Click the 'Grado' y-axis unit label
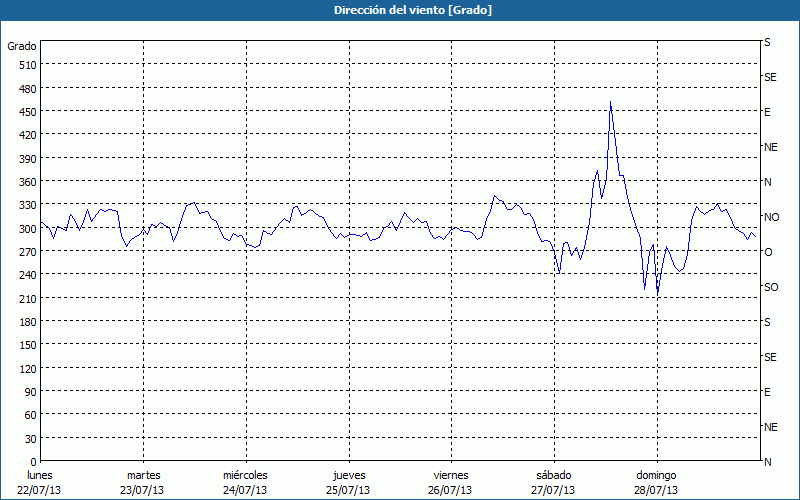This screenshot has height=500, width=800. (x=22, y=46)
